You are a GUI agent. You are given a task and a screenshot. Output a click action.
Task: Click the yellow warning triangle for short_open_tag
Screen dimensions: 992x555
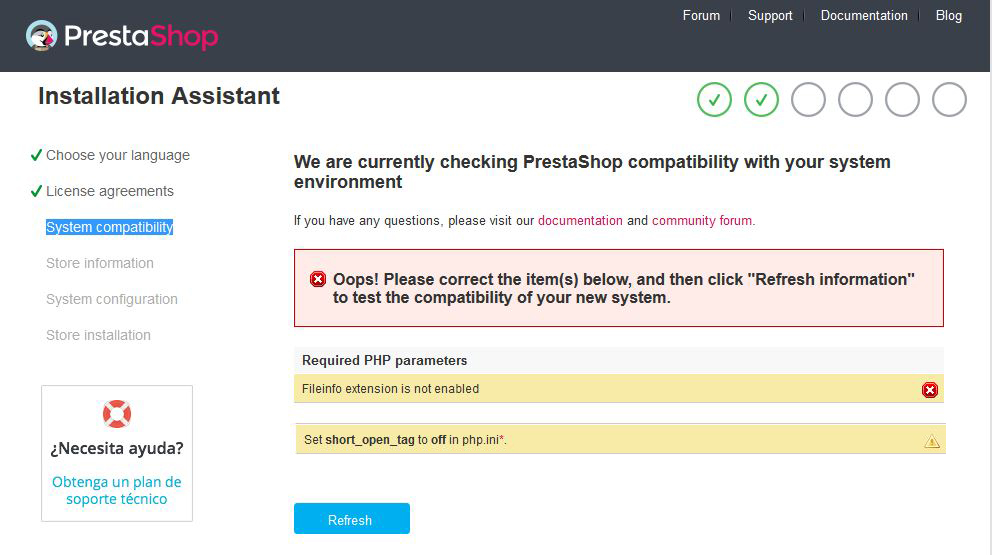coord(932,440)
